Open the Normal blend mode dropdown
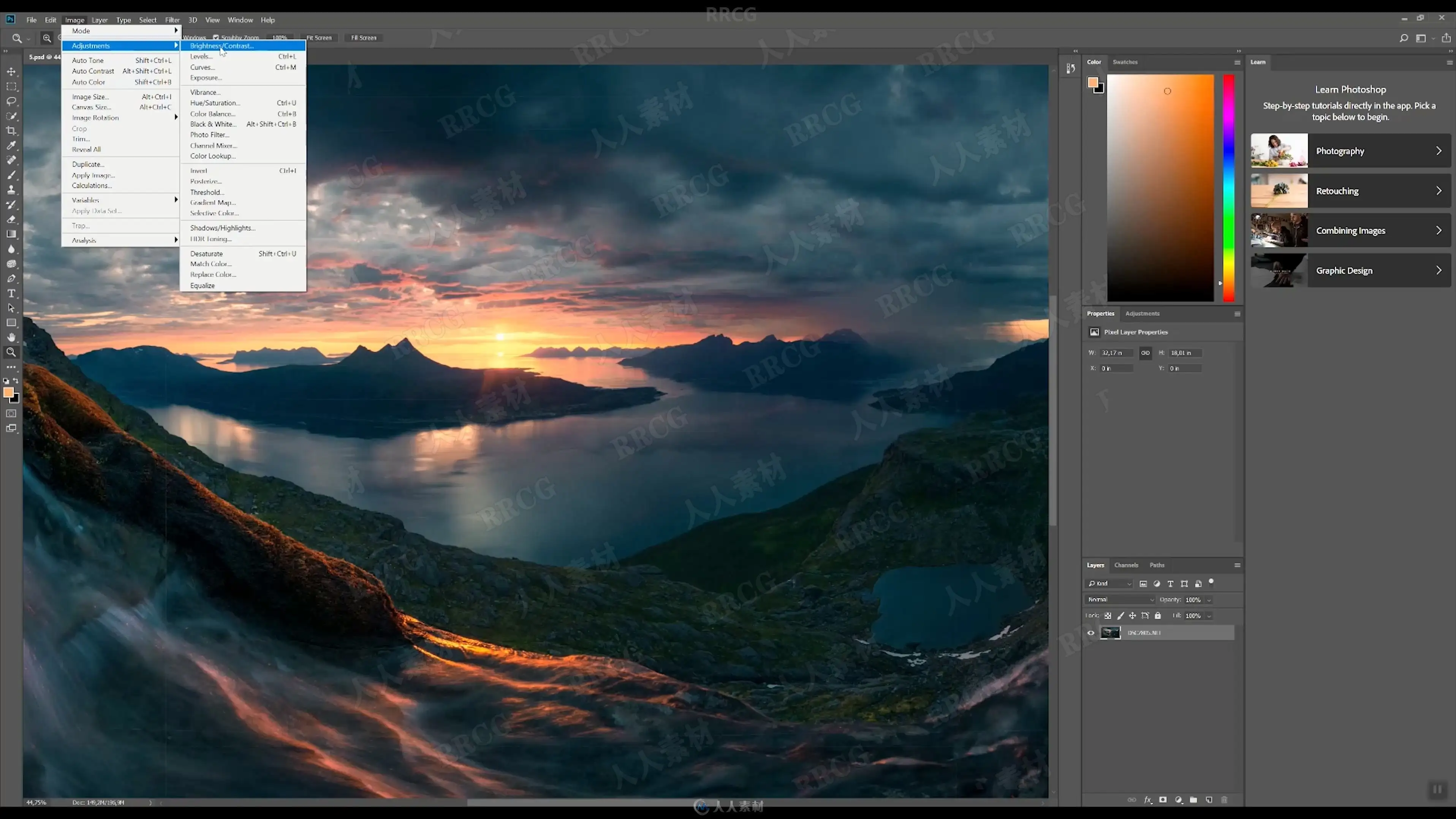1456x819 pixels. pyautogui.click(x=1120, y=600)
